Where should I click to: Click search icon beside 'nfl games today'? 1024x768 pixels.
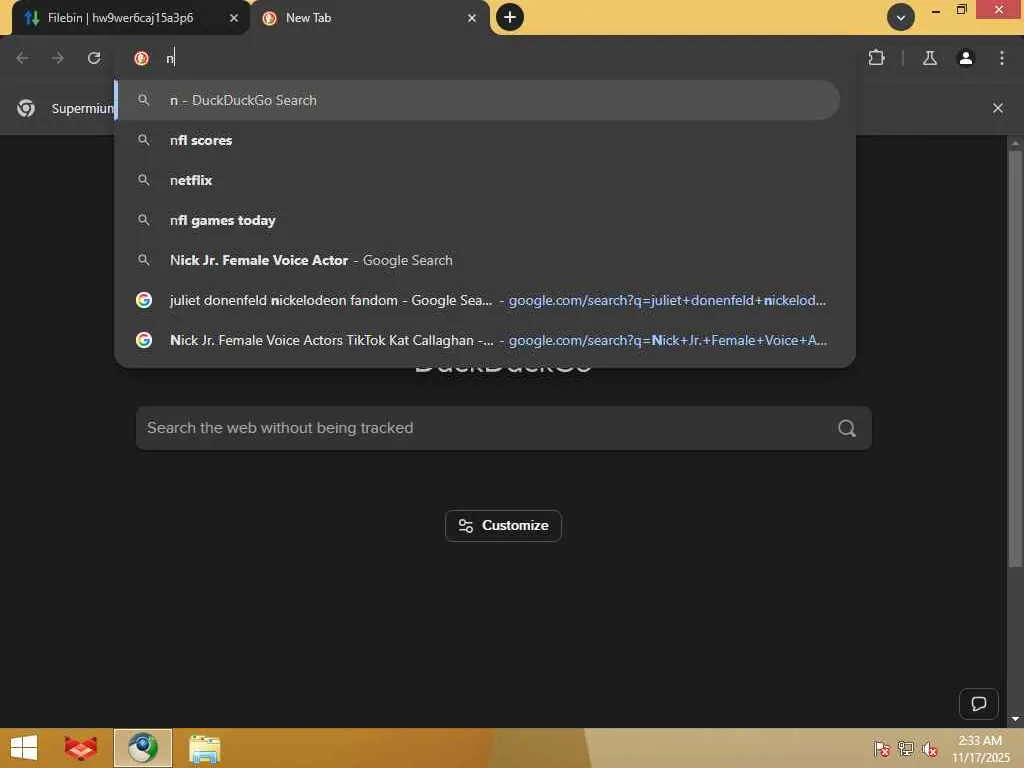tap(144, 220)
